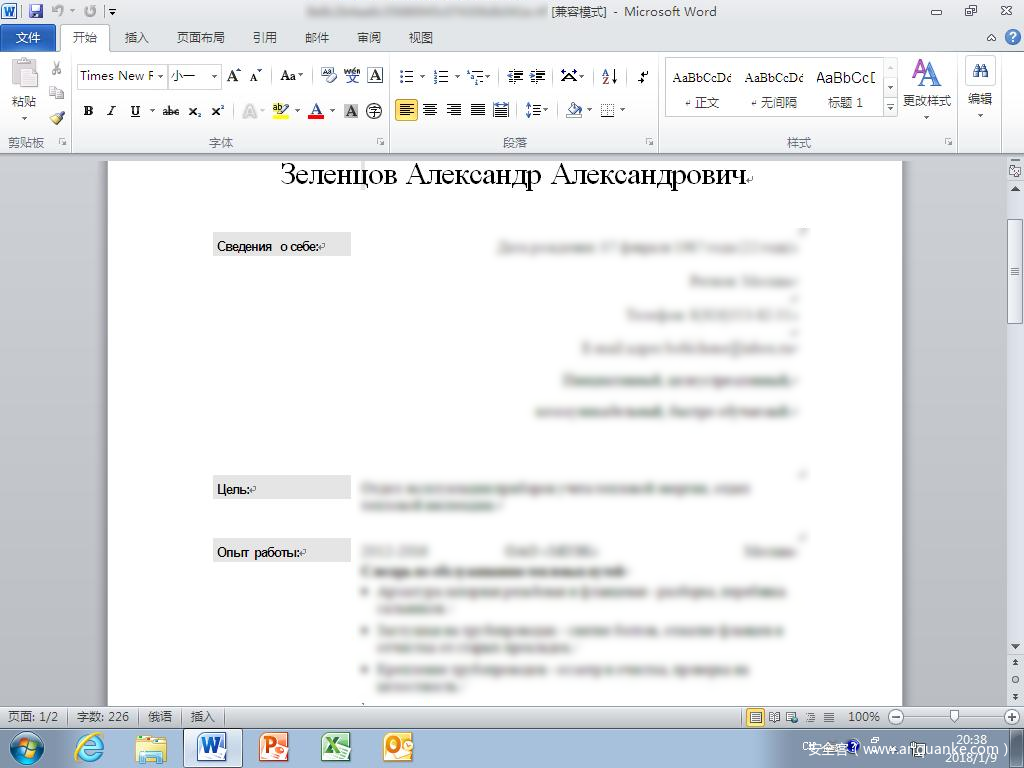
Task: Expand the font size dropdown
Action: [214, 76]
